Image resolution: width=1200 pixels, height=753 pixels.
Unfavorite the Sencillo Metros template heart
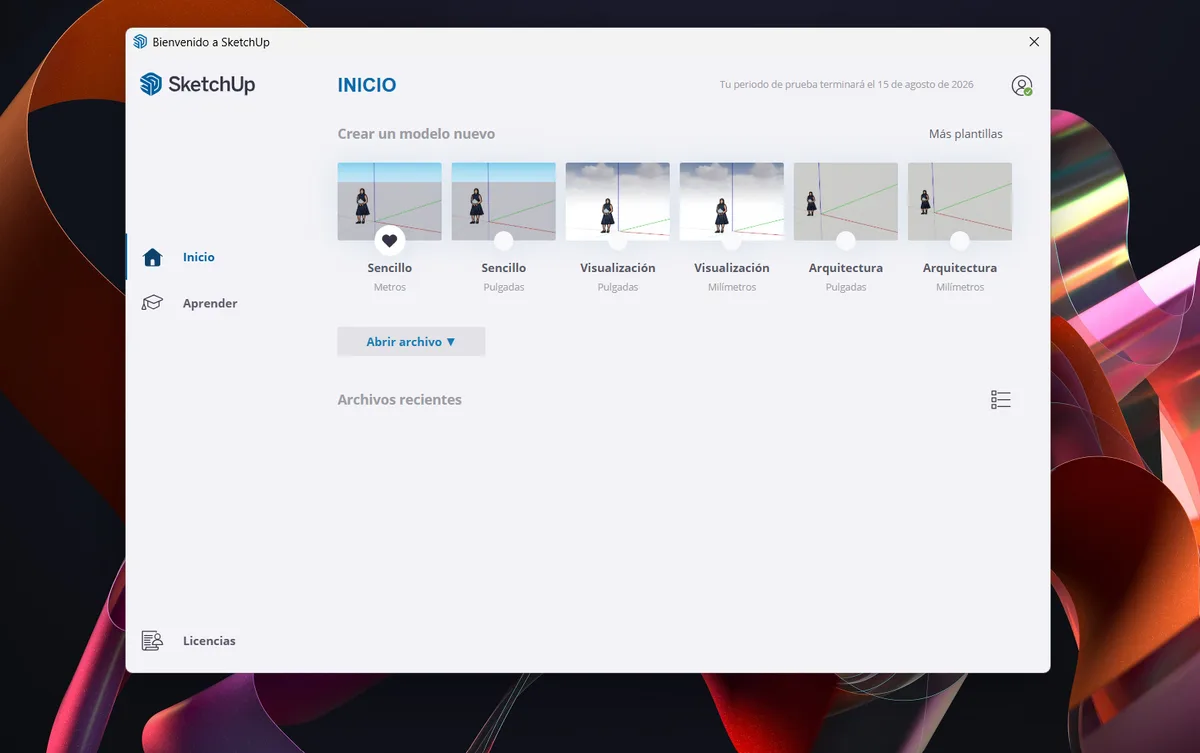(x=390, y=240)
